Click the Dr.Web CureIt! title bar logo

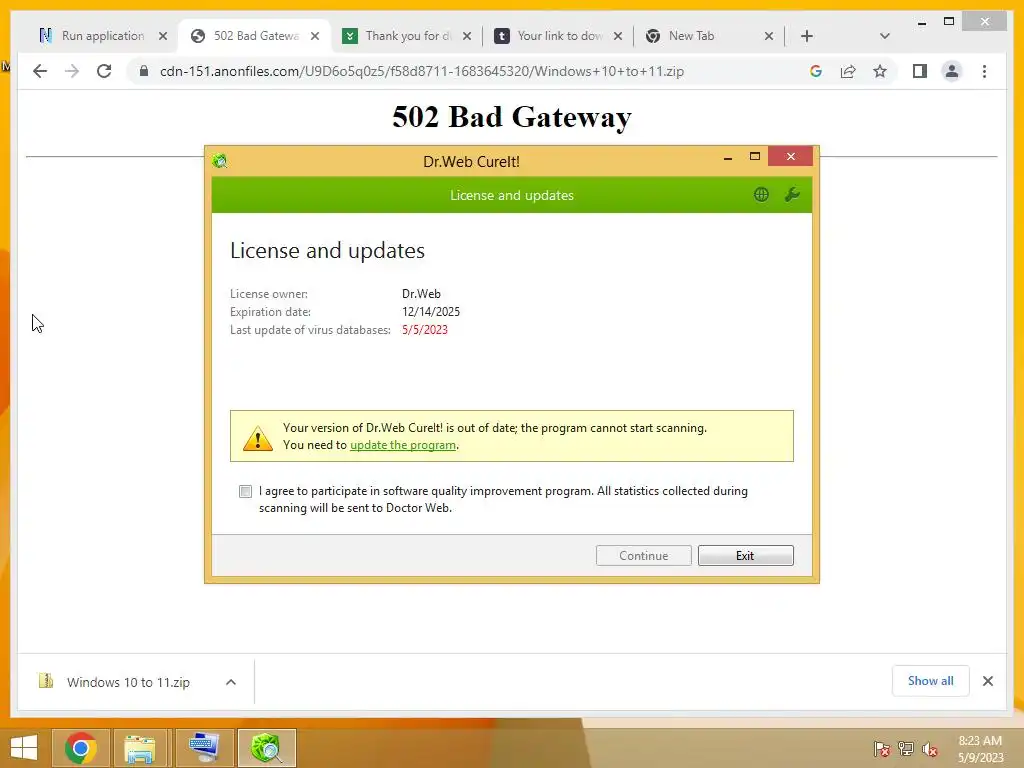tap(220, 161)
